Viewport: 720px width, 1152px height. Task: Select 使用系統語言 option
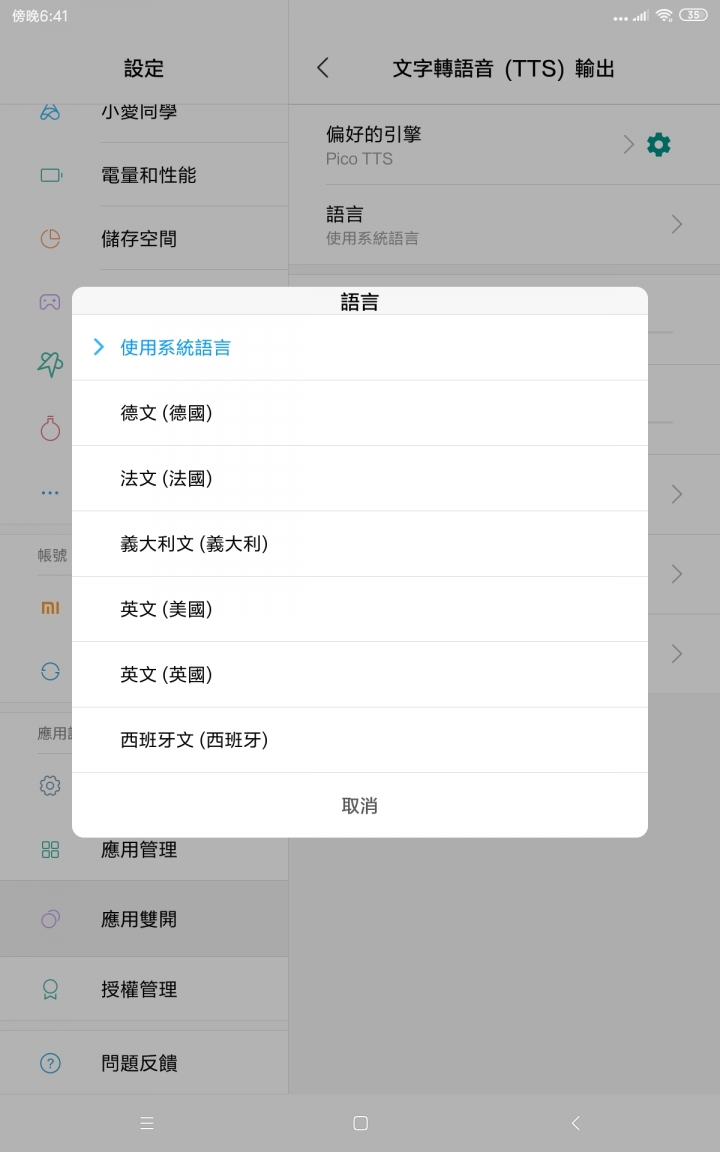tap(360, 348)
